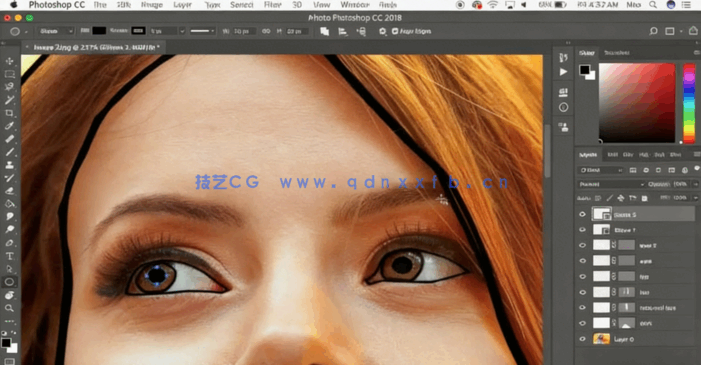701x365 pixels.
Task: Open the path alignment icon in options bar
Action: coord(342,31)
